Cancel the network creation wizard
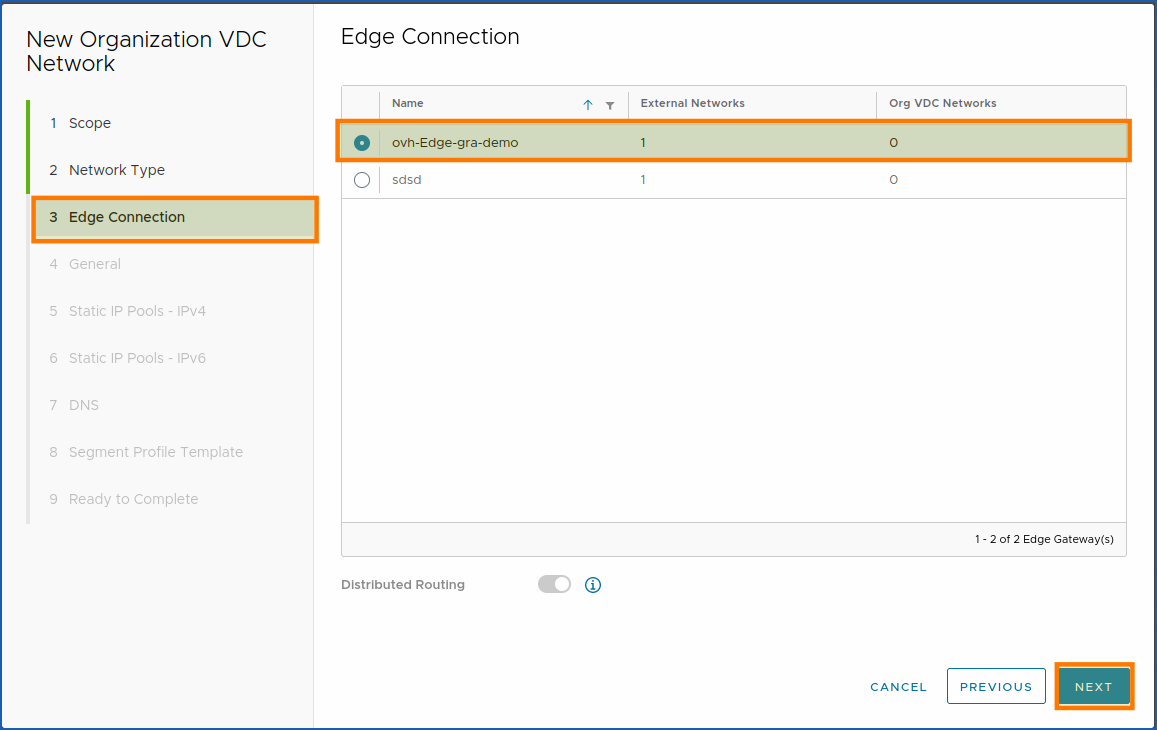 [898, 686]
